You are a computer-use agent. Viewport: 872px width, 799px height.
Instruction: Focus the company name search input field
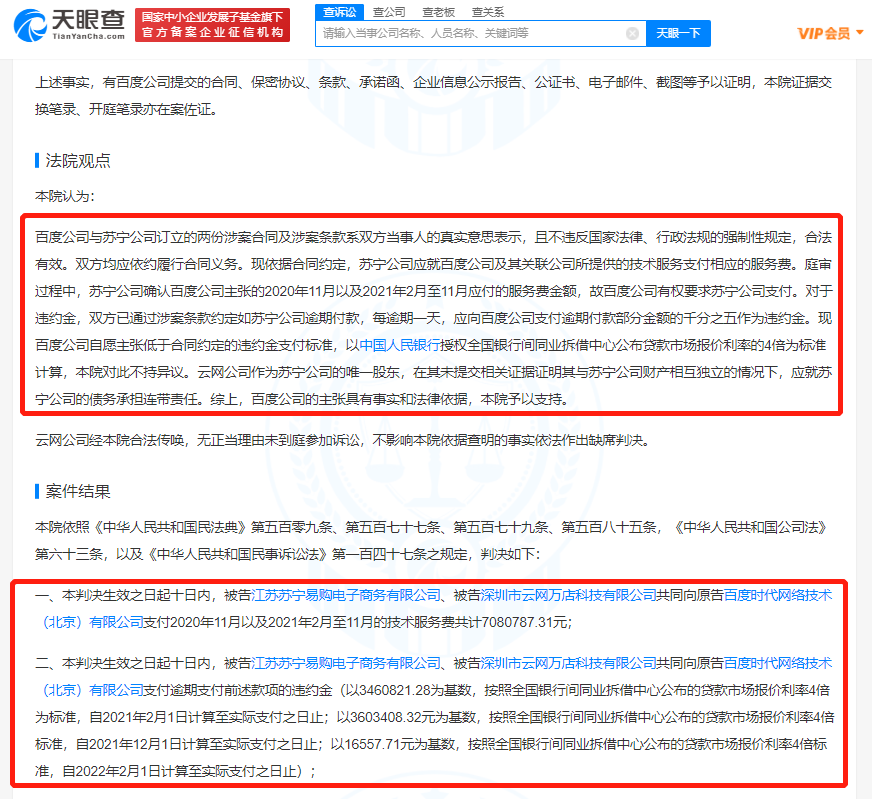(470, 34)
